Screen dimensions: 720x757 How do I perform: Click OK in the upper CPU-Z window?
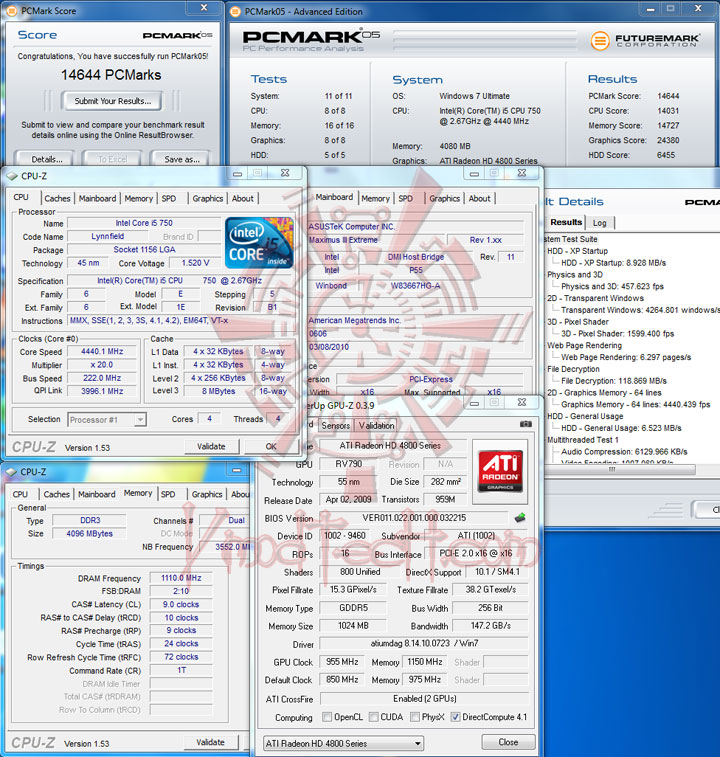271,447
